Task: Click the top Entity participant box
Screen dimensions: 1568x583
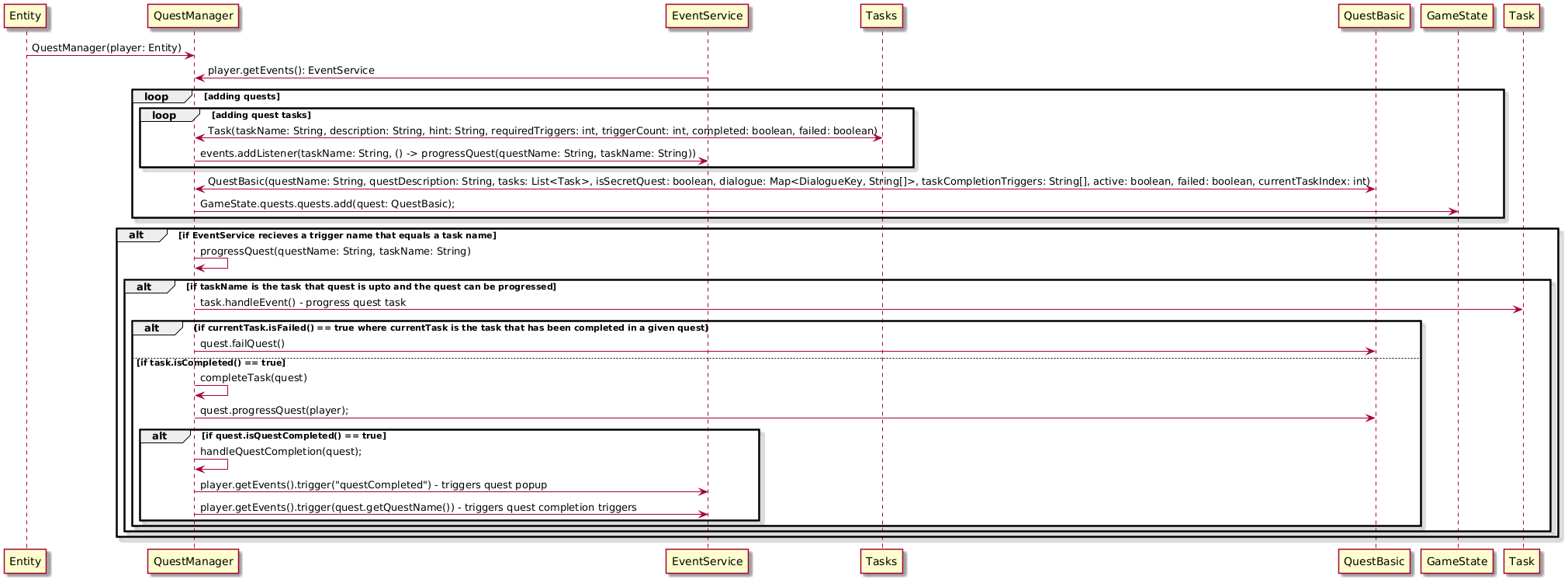Action: coord(26,16)
